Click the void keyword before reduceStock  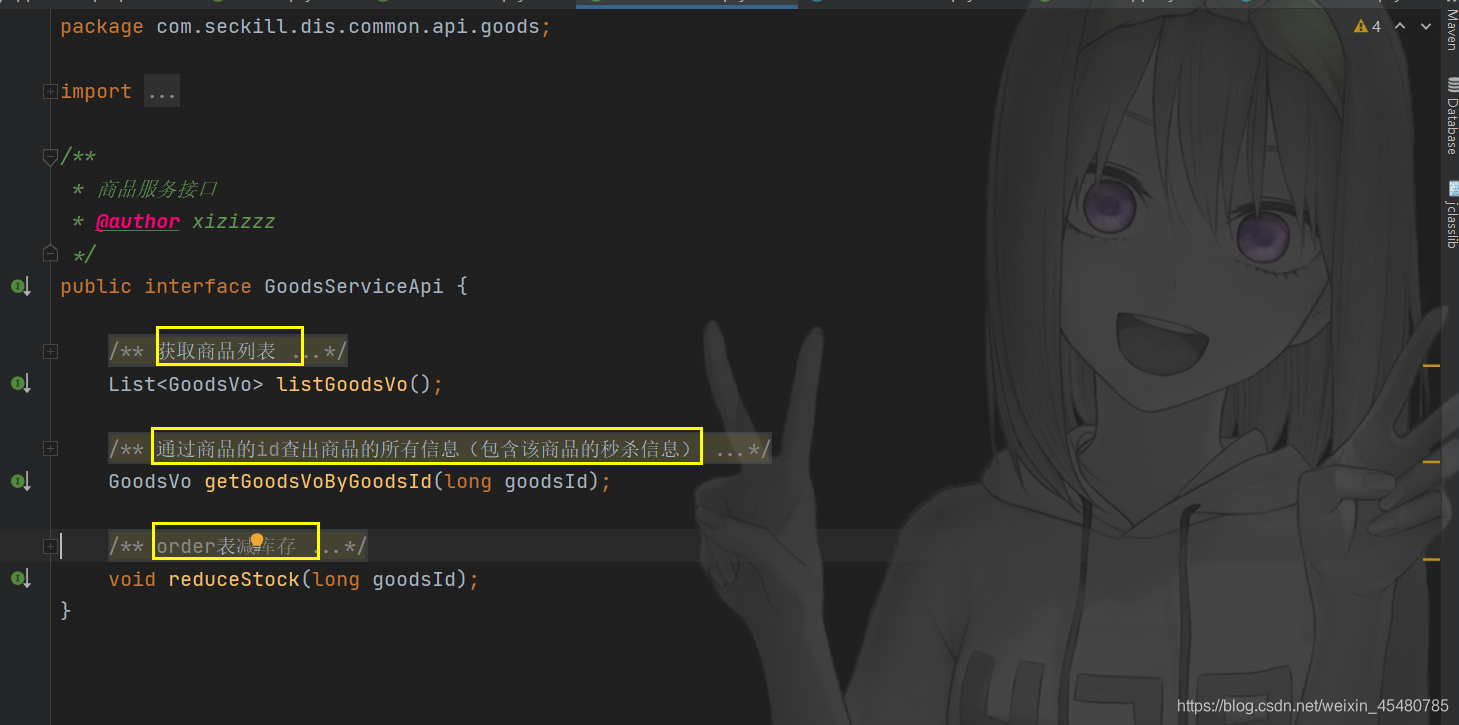tap(132, 580)
